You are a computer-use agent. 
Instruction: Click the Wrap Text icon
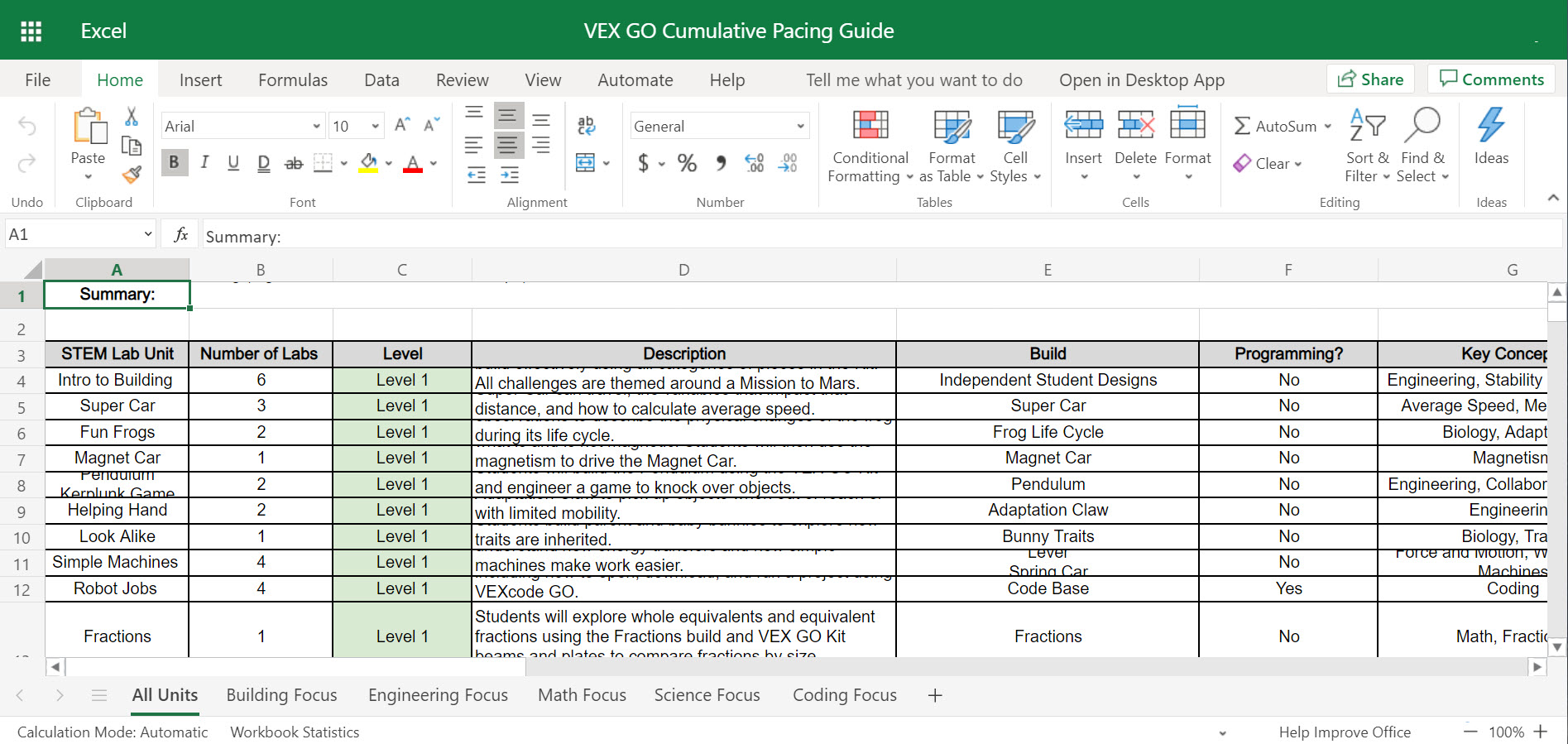point(586,125)
